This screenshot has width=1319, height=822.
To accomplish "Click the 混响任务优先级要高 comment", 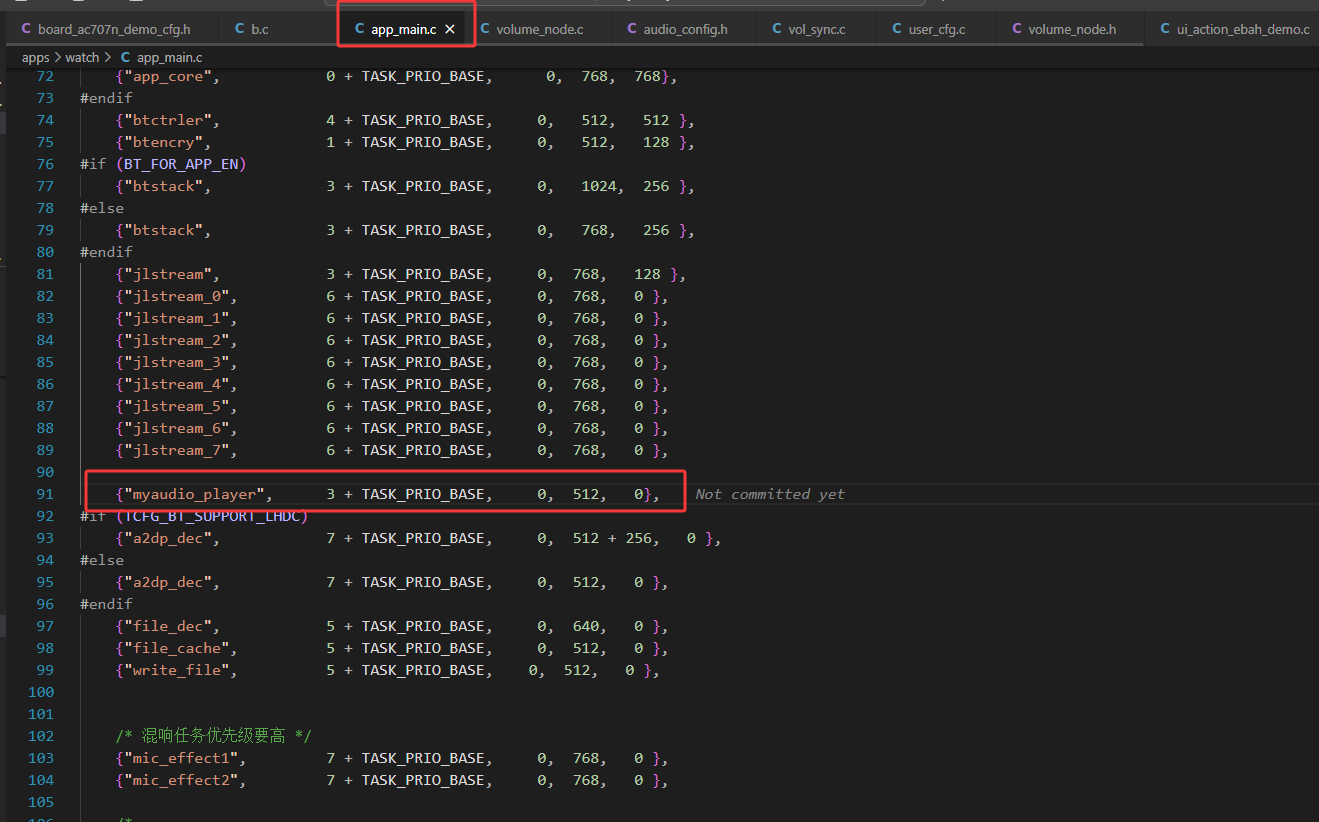I will (x=214, y=736).
